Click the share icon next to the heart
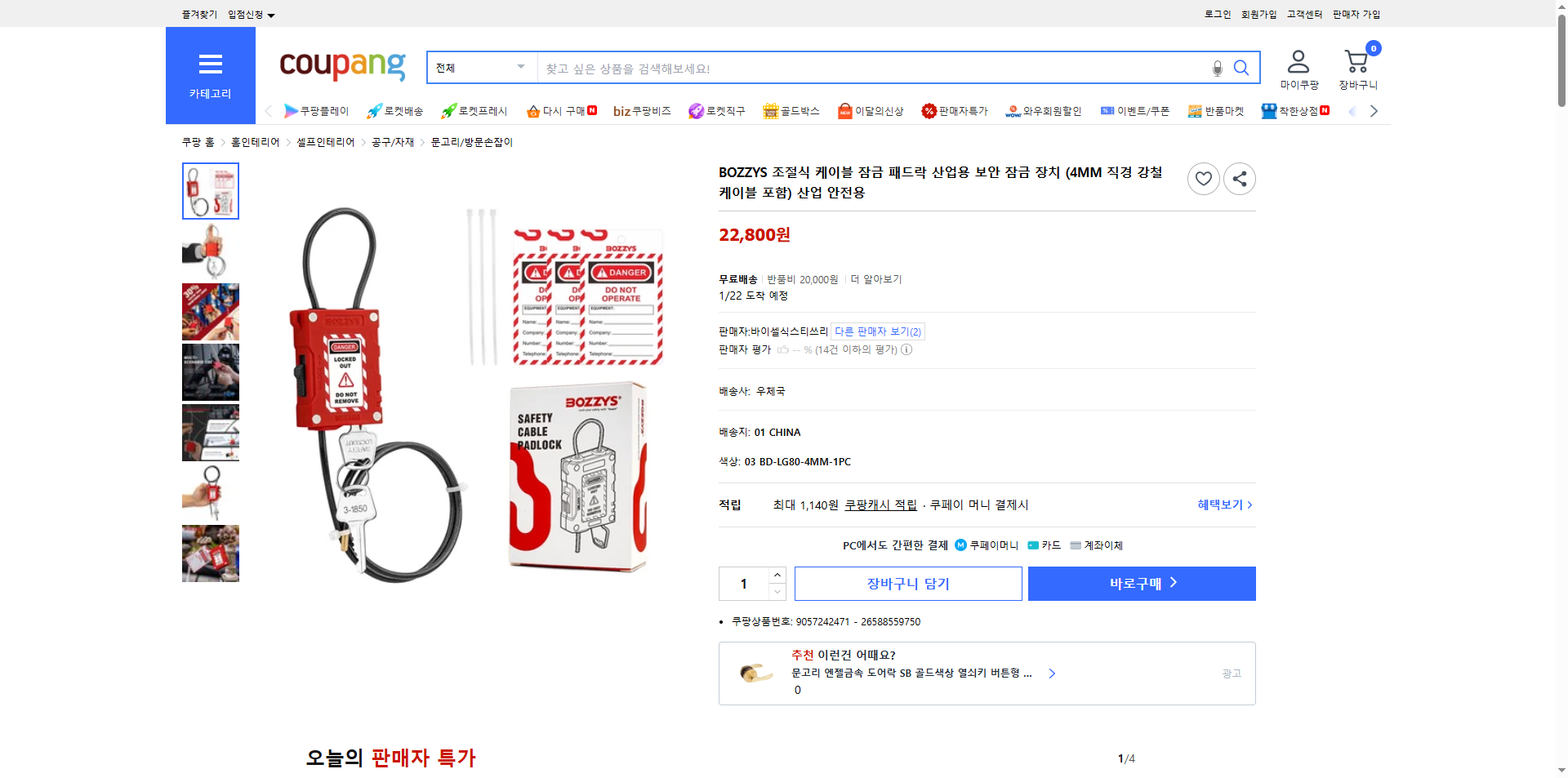Screen dimensions: 1568x778 pyautogui.click(x=1239, y=178)
